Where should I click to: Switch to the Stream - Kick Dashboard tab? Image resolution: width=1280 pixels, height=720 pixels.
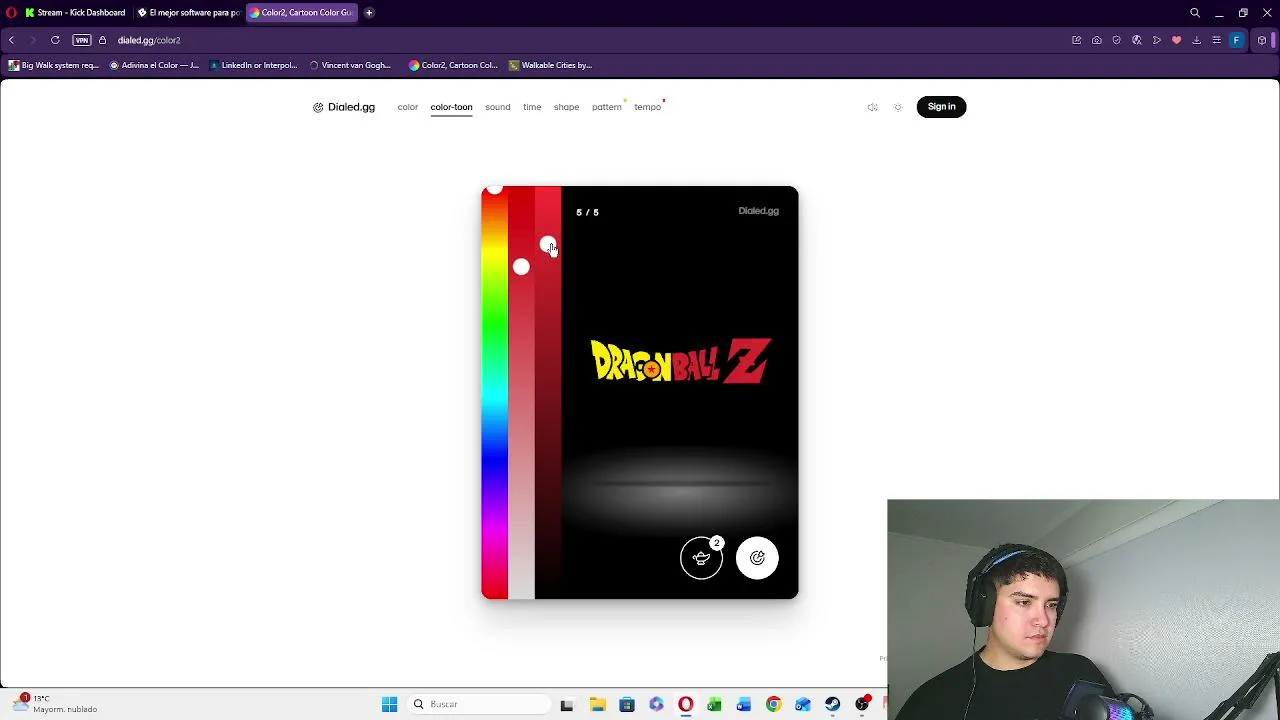pos(75,13)
